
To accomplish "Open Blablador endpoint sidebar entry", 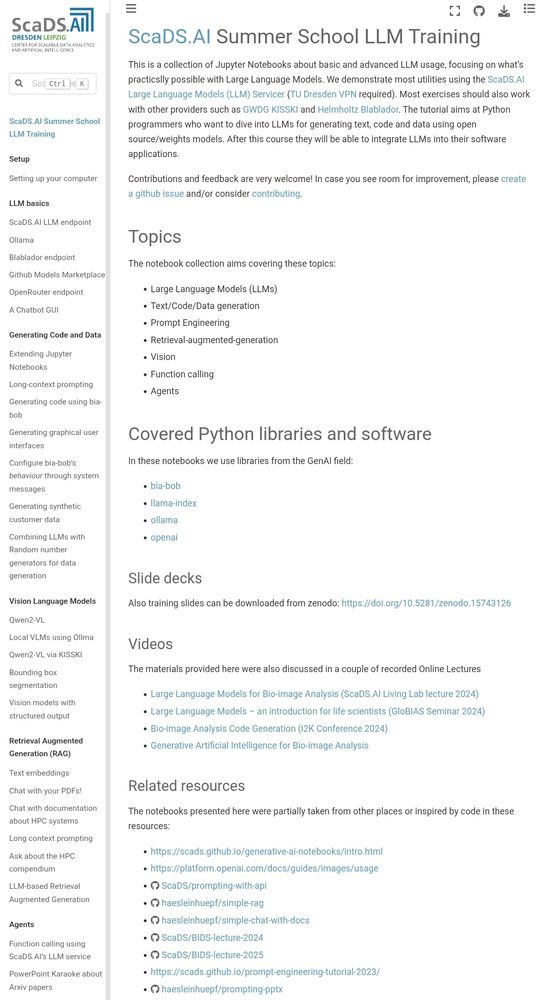I will tap(42, 258).
